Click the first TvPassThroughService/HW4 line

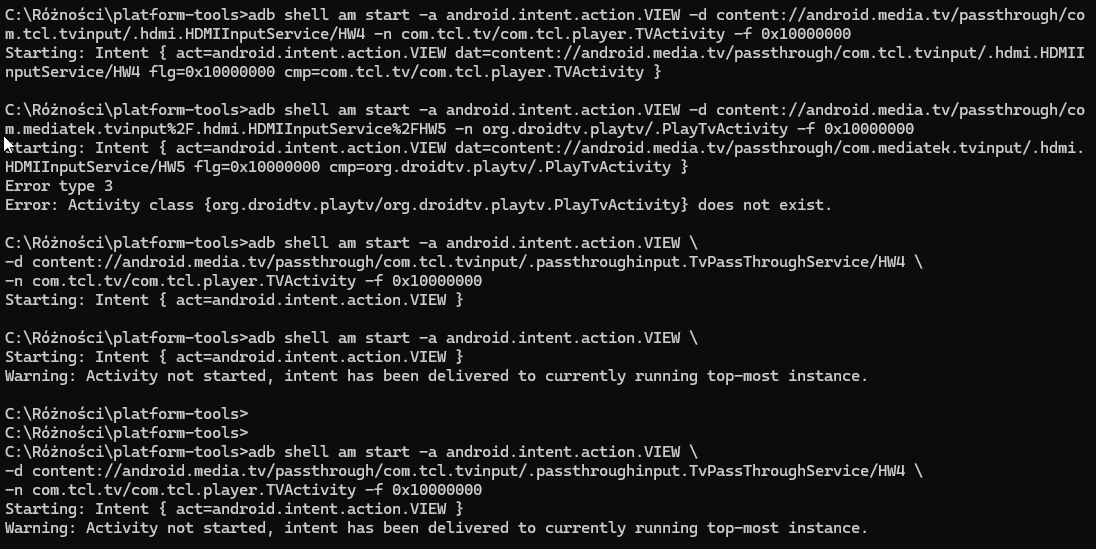click(x=462, y=262)
